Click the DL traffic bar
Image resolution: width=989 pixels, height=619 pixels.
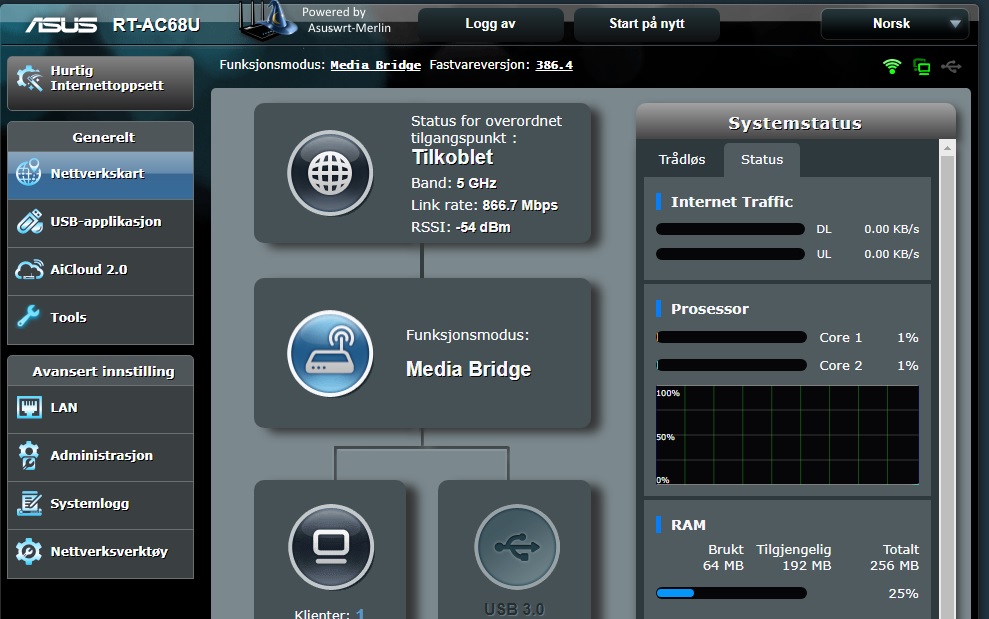point(730,229)
